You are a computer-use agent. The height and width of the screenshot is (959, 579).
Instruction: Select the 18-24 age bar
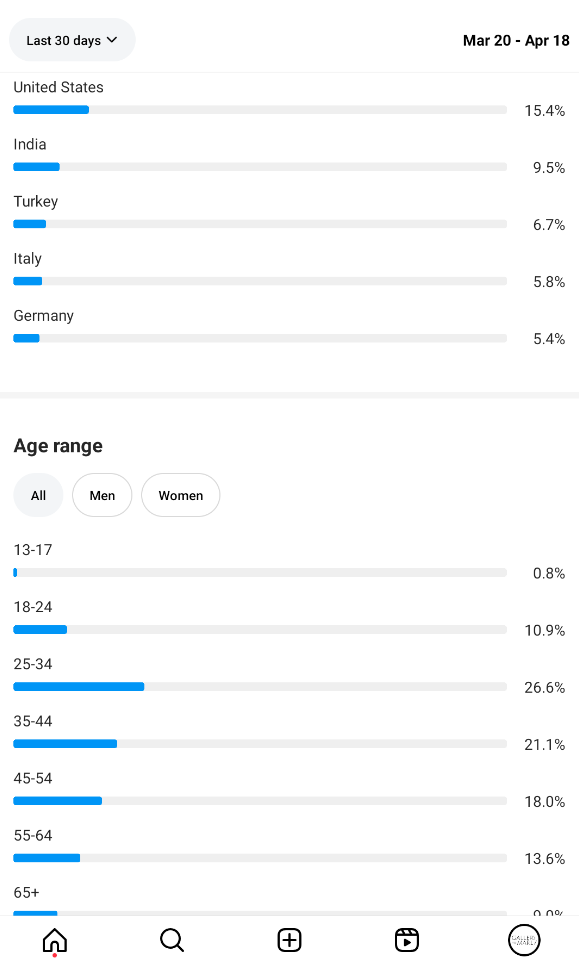click(260, 629)
